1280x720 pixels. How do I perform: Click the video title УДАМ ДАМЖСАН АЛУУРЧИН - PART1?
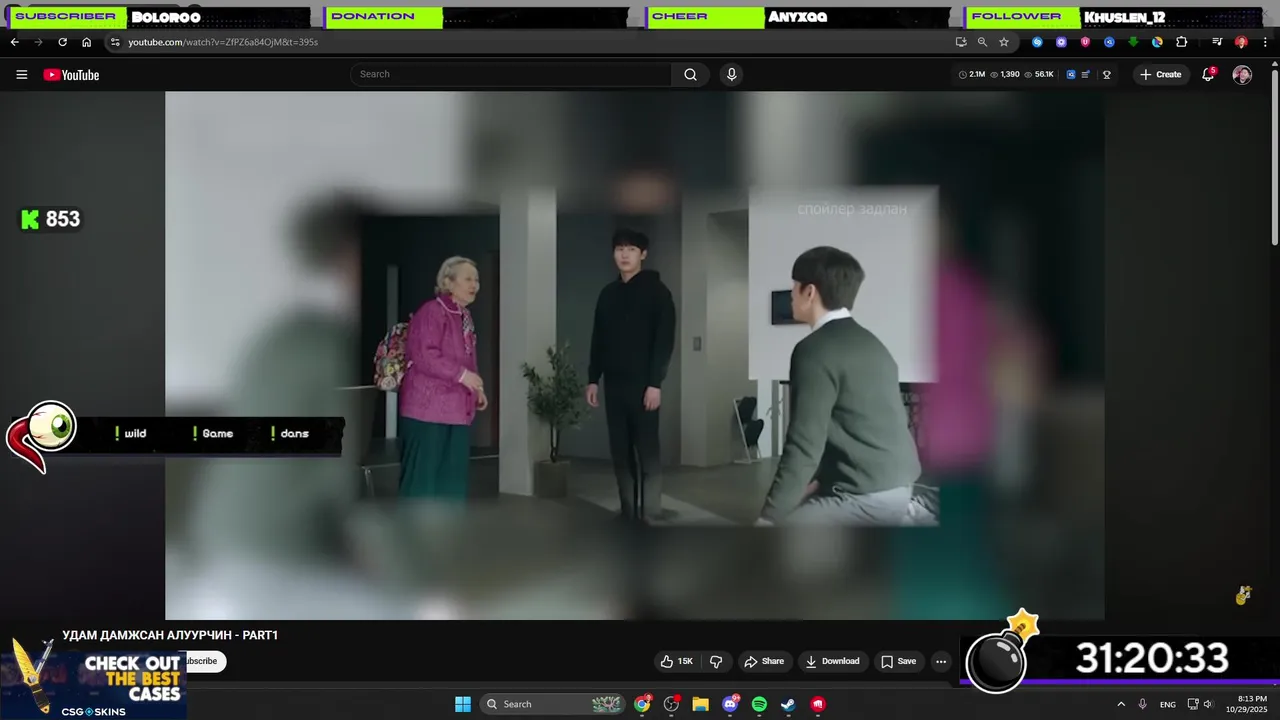coord(170,635)
